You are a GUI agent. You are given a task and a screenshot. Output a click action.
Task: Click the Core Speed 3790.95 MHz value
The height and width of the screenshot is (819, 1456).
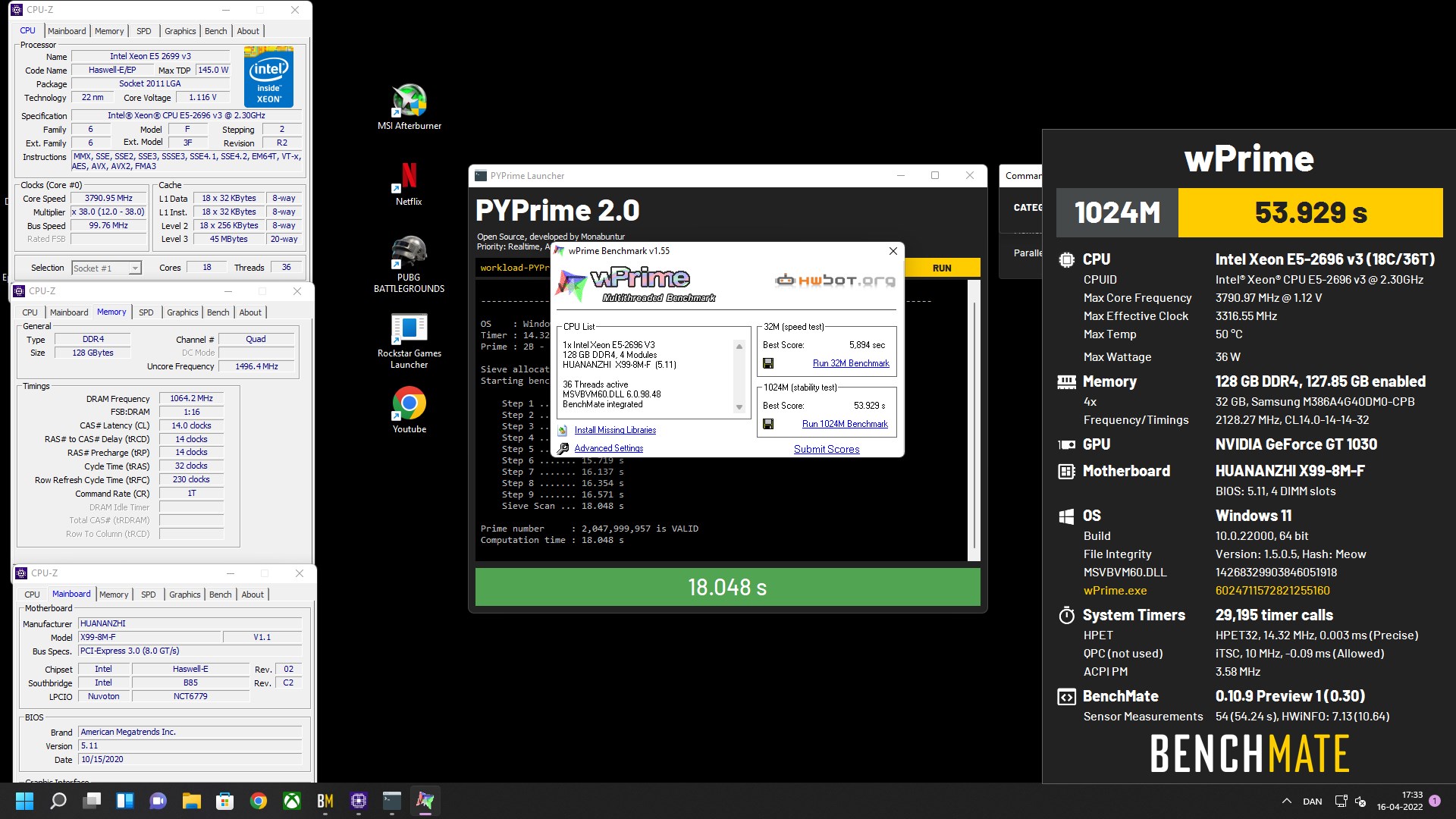(x=108, y=198)
